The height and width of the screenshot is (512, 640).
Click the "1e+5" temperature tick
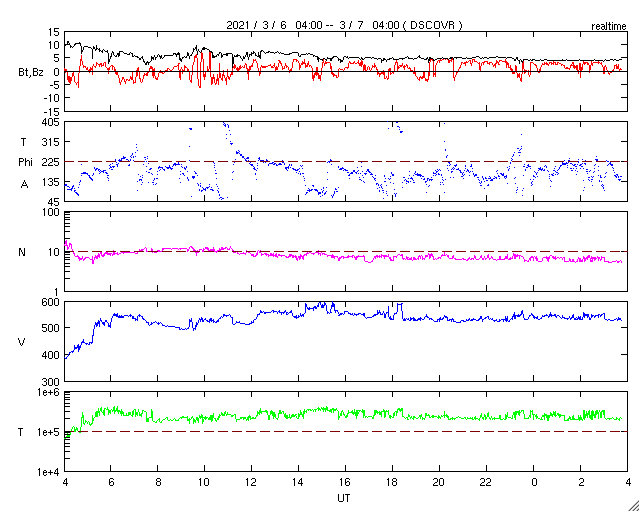(x=49, y=432)
